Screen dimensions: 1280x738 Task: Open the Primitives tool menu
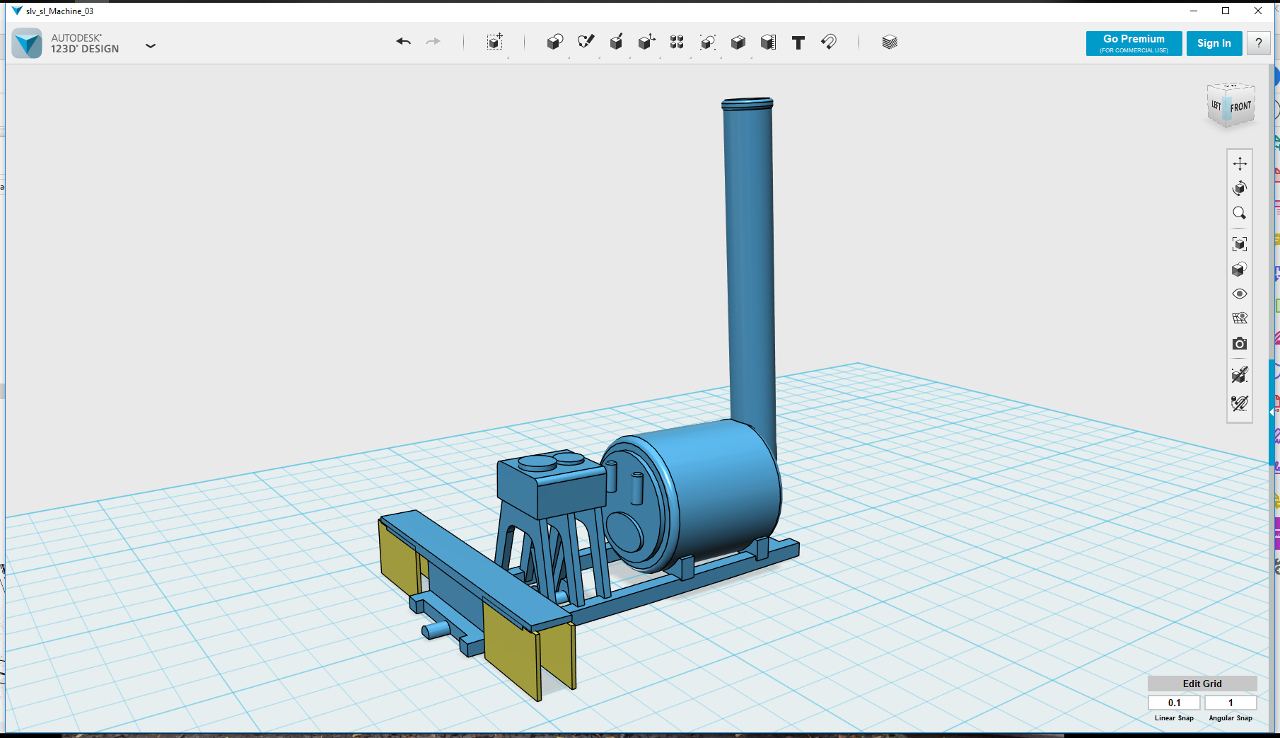tap(555, 42)
